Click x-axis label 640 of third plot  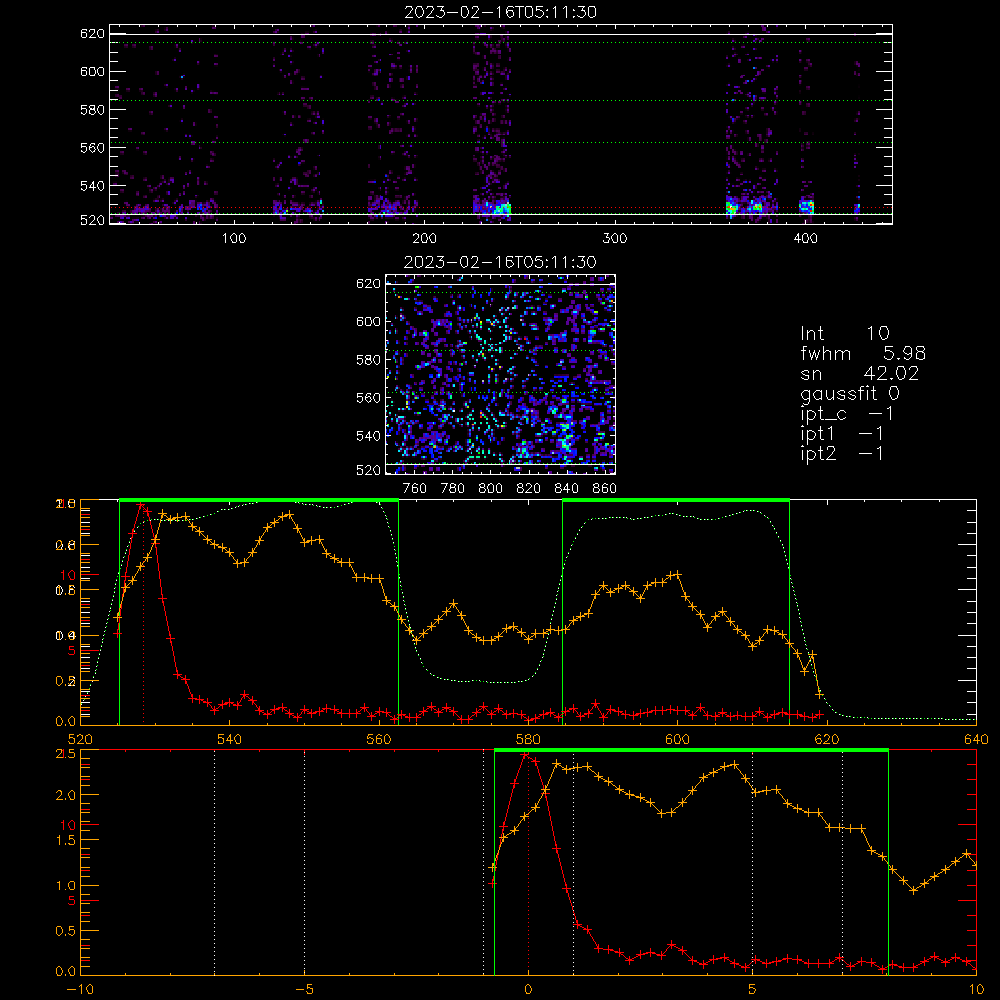[x=976, y=739]
